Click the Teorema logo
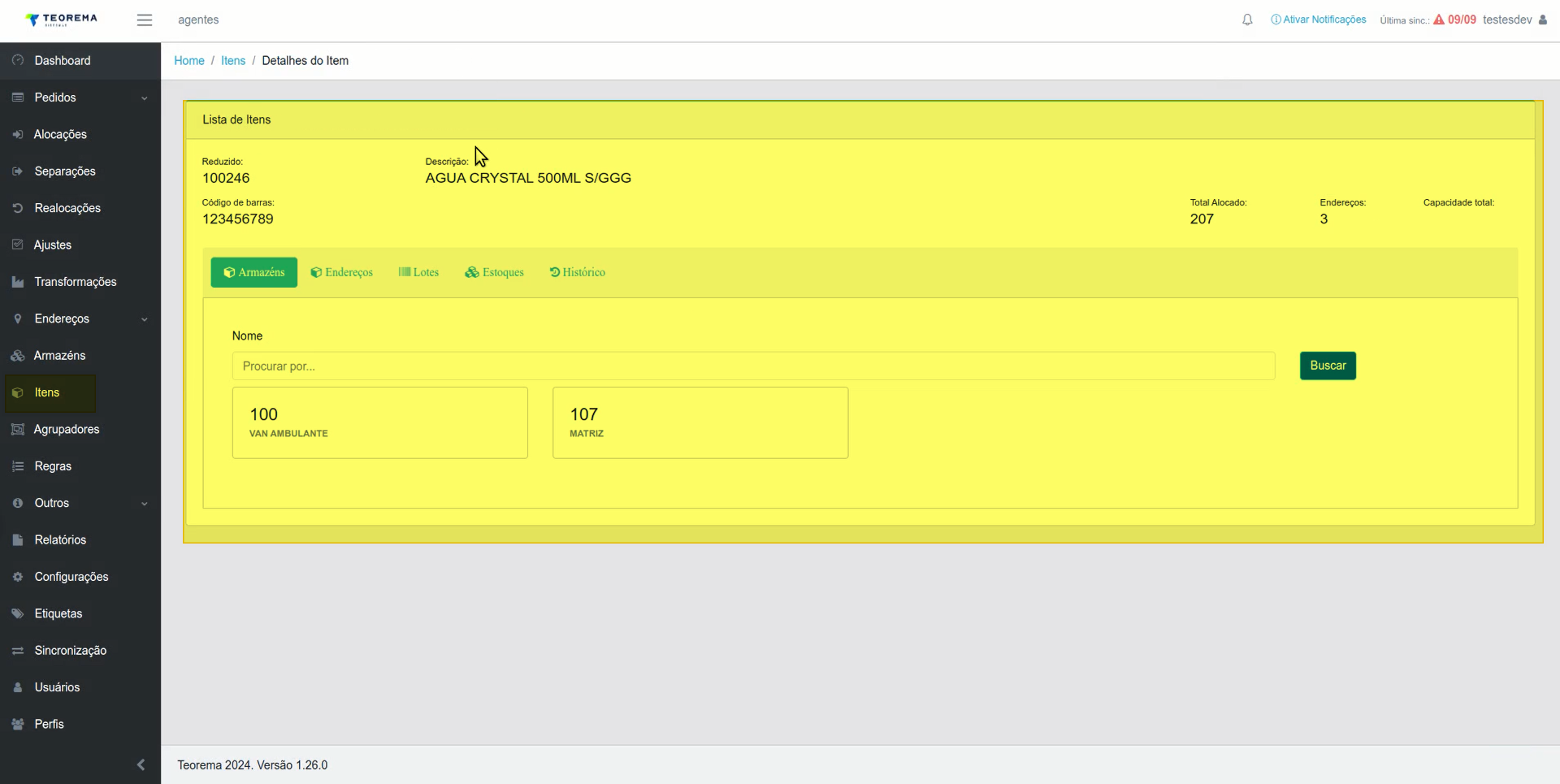Screen dimensions: 1560x784 (x=61, y=19)
